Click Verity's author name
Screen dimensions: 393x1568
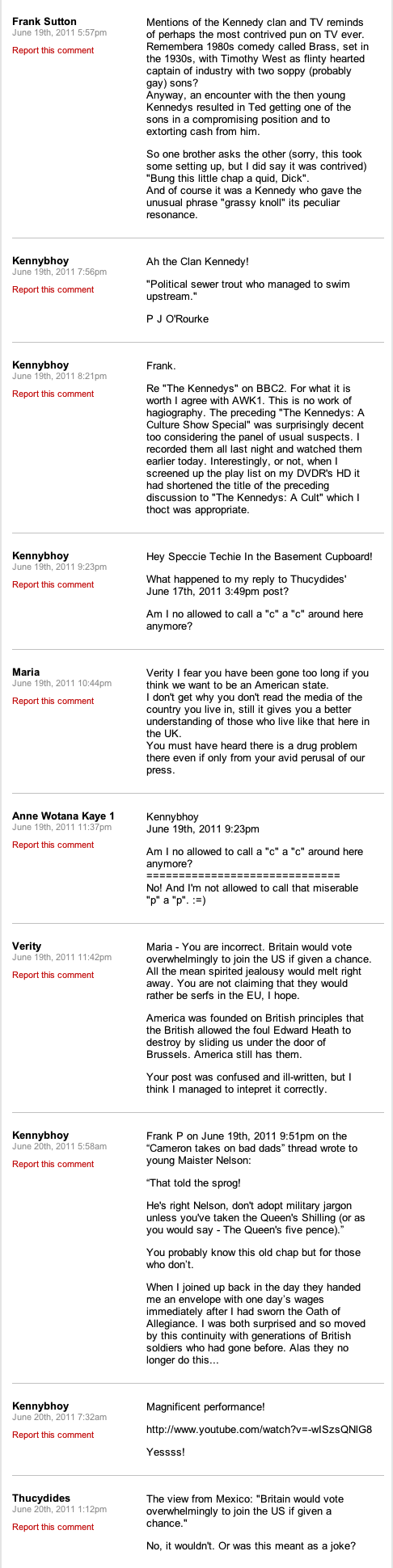tap(27, 946)
